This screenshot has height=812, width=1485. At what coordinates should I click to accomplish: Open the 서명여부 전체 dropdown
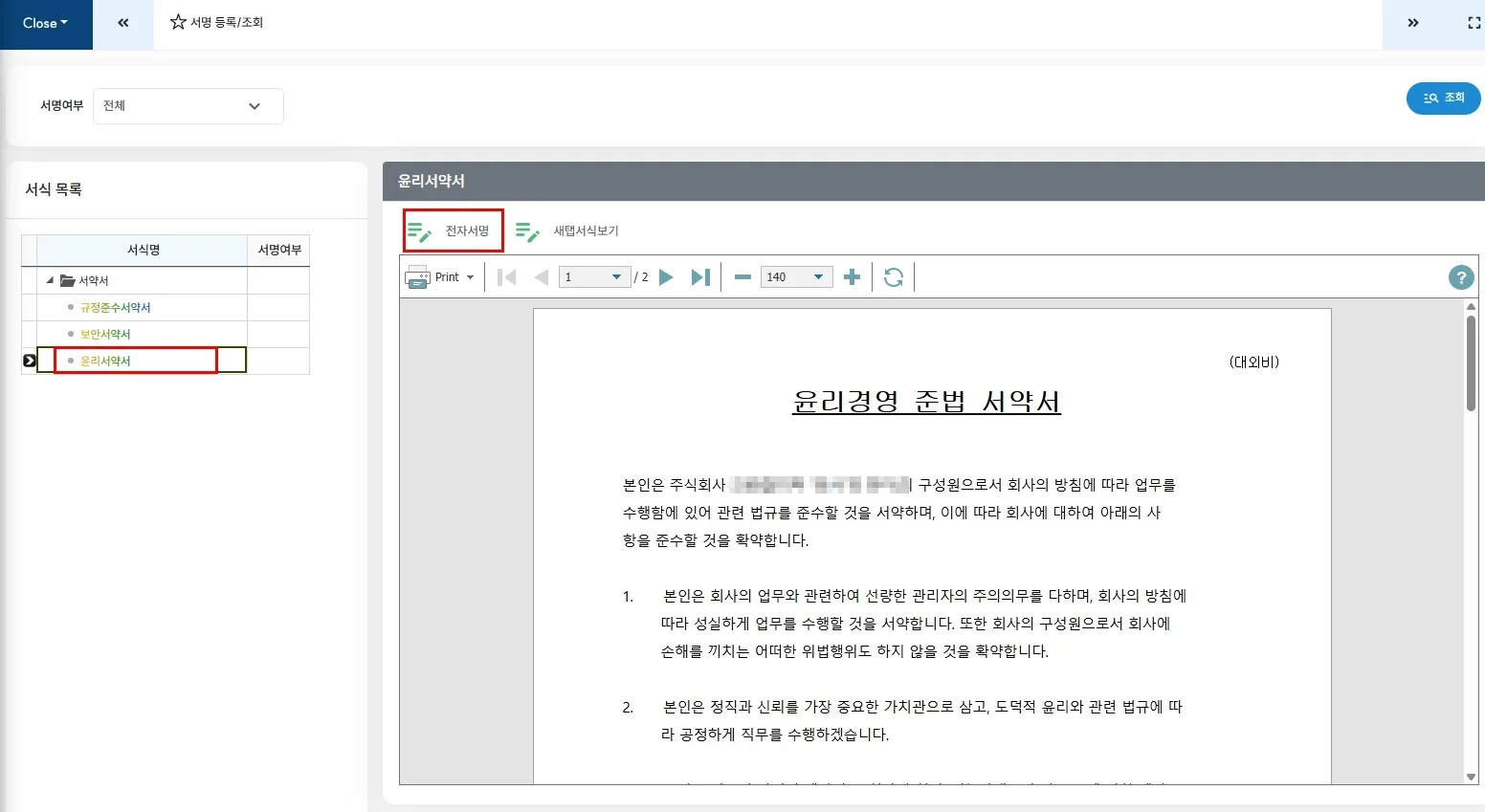point(188,106)
